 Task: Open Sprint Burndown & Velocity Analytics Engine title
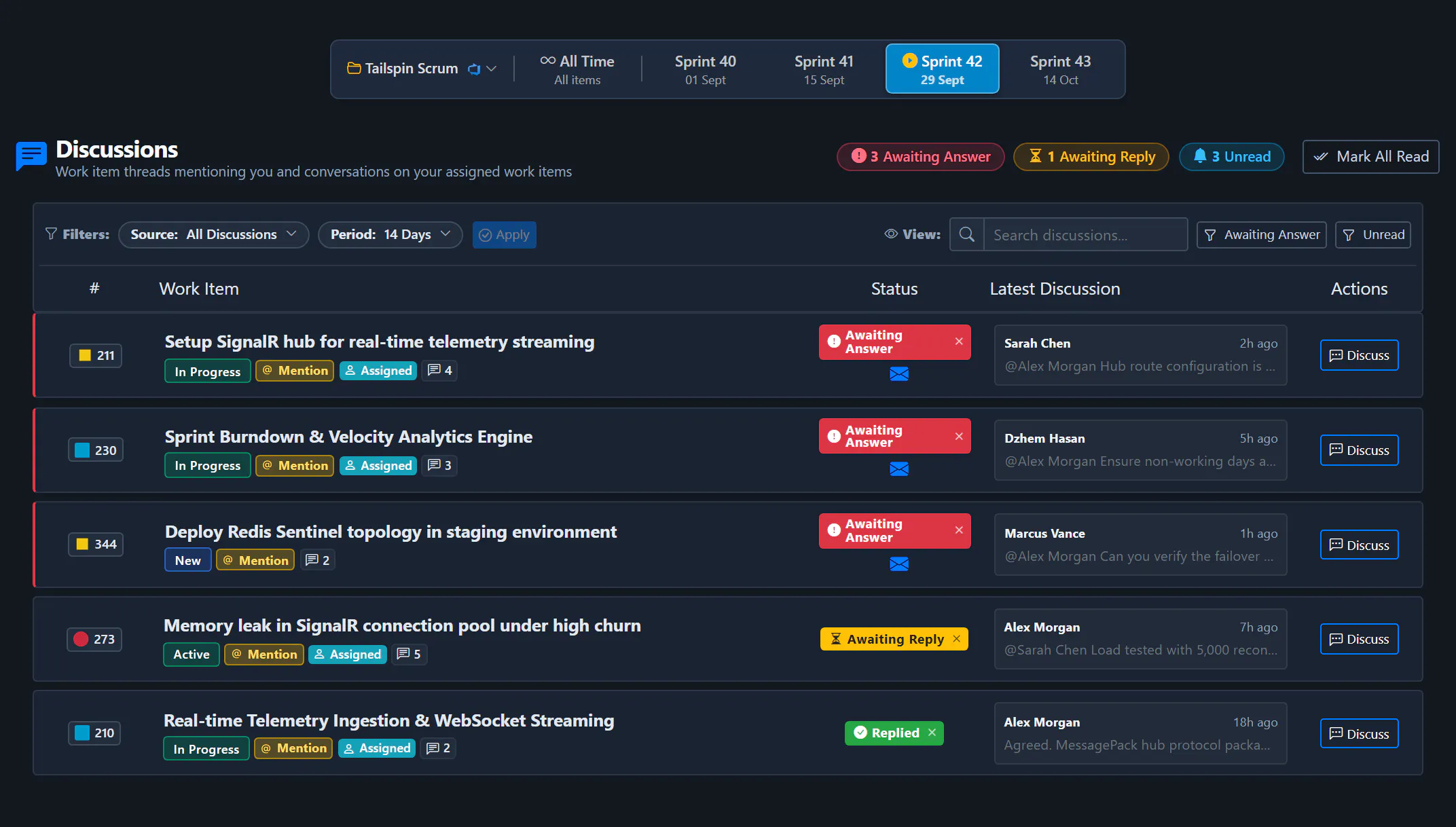[348, 437]
